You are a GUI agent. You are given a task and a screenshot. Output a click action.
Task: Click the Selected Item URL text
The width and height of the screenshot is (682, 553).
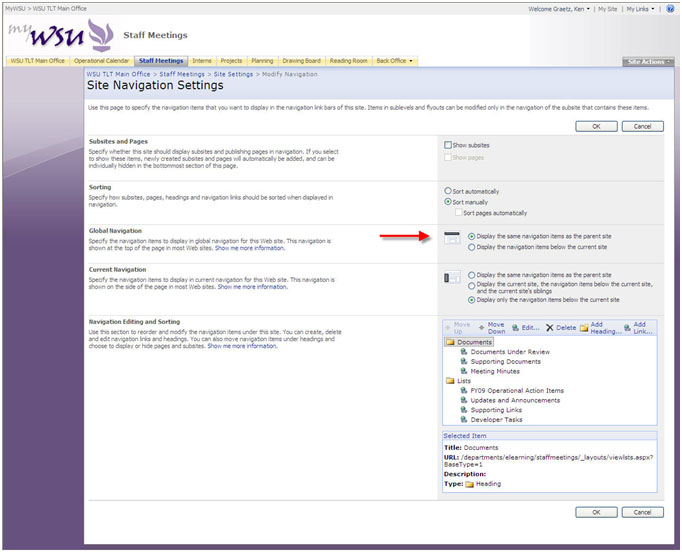pyautogui.click(x=548, y=461)
